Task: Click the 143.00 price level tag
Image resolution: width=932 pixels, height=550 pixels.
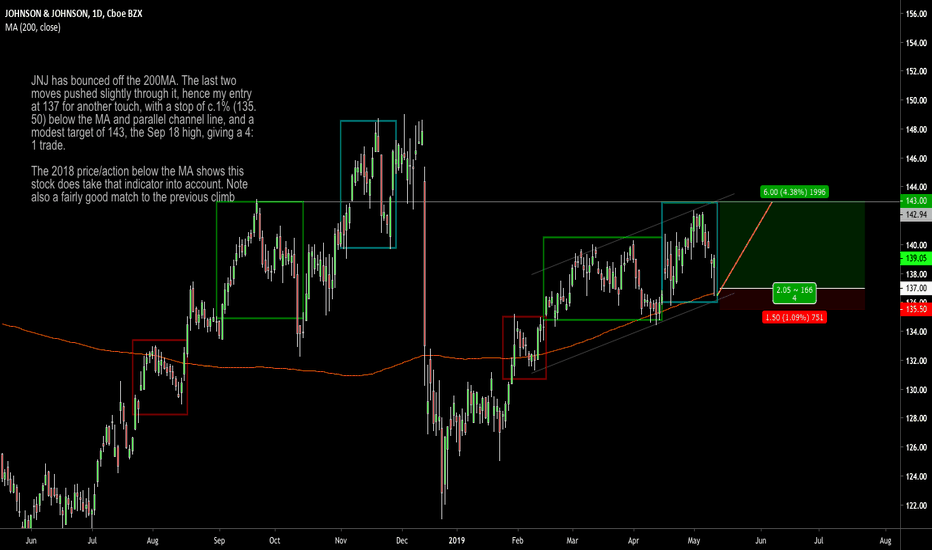Action: (916, 202)
